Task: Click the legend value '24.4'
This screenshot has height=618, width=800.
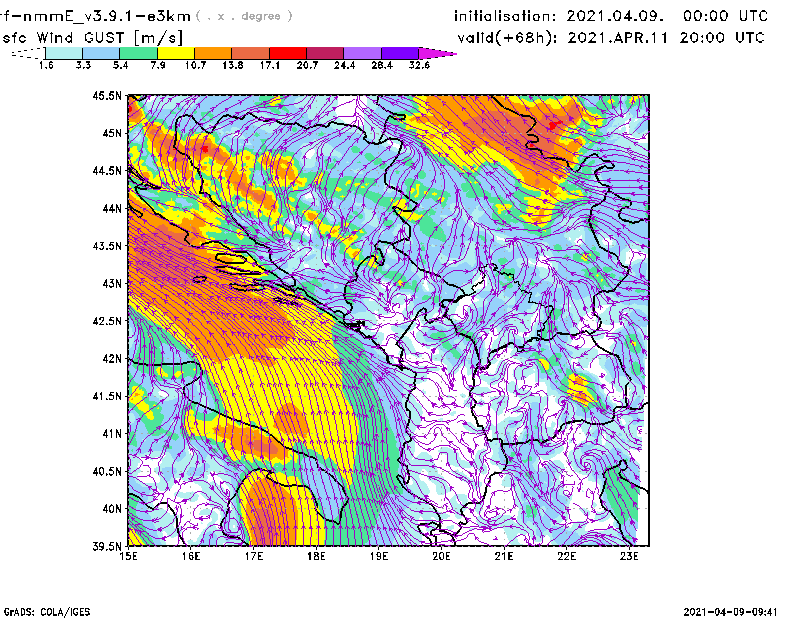Action: click(344, 65)
